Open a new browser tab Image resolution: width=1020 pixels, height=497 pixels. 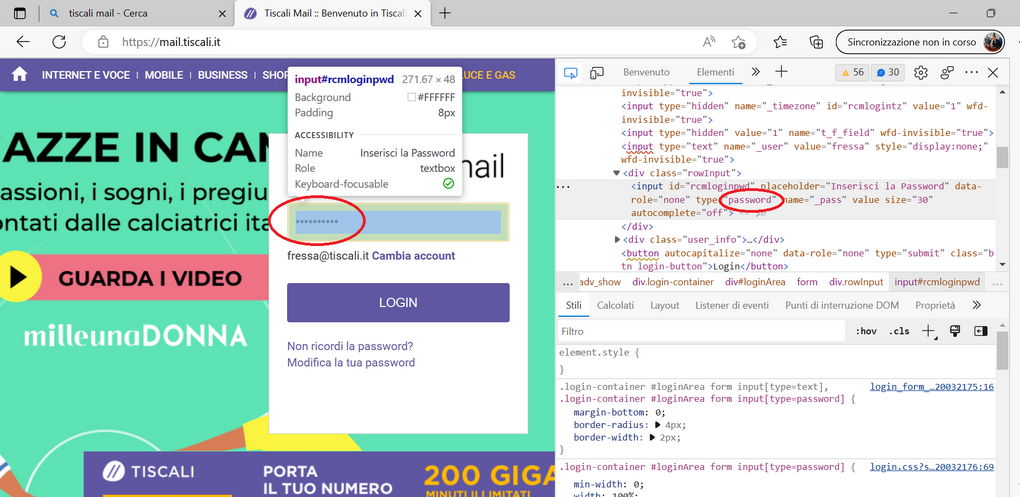[445, 13]
